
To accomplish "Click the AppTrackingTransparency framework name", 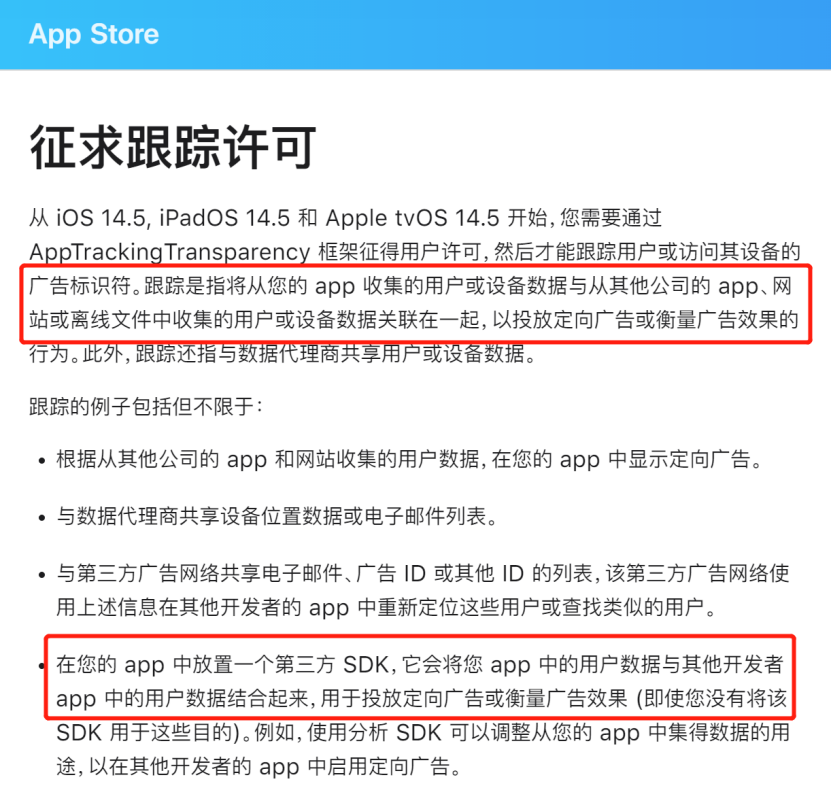I will point(170,252).
